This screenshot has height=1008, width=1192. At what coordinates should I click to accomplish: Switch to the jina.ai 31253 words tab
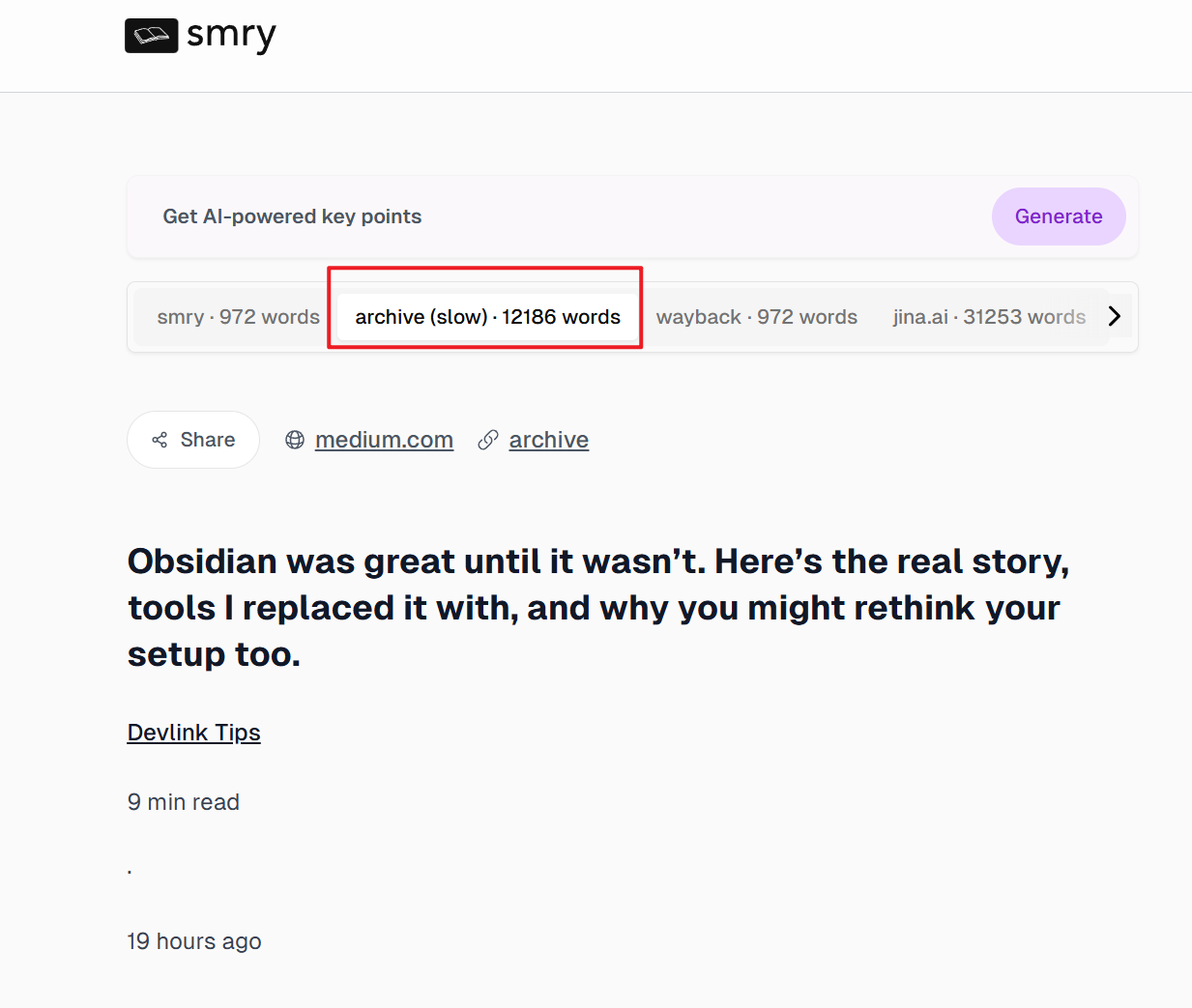coord(989,317)
